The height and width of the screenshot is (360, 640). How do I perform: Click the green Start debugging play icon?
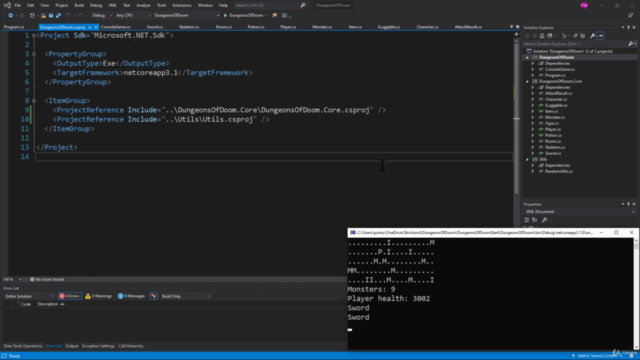225,16
